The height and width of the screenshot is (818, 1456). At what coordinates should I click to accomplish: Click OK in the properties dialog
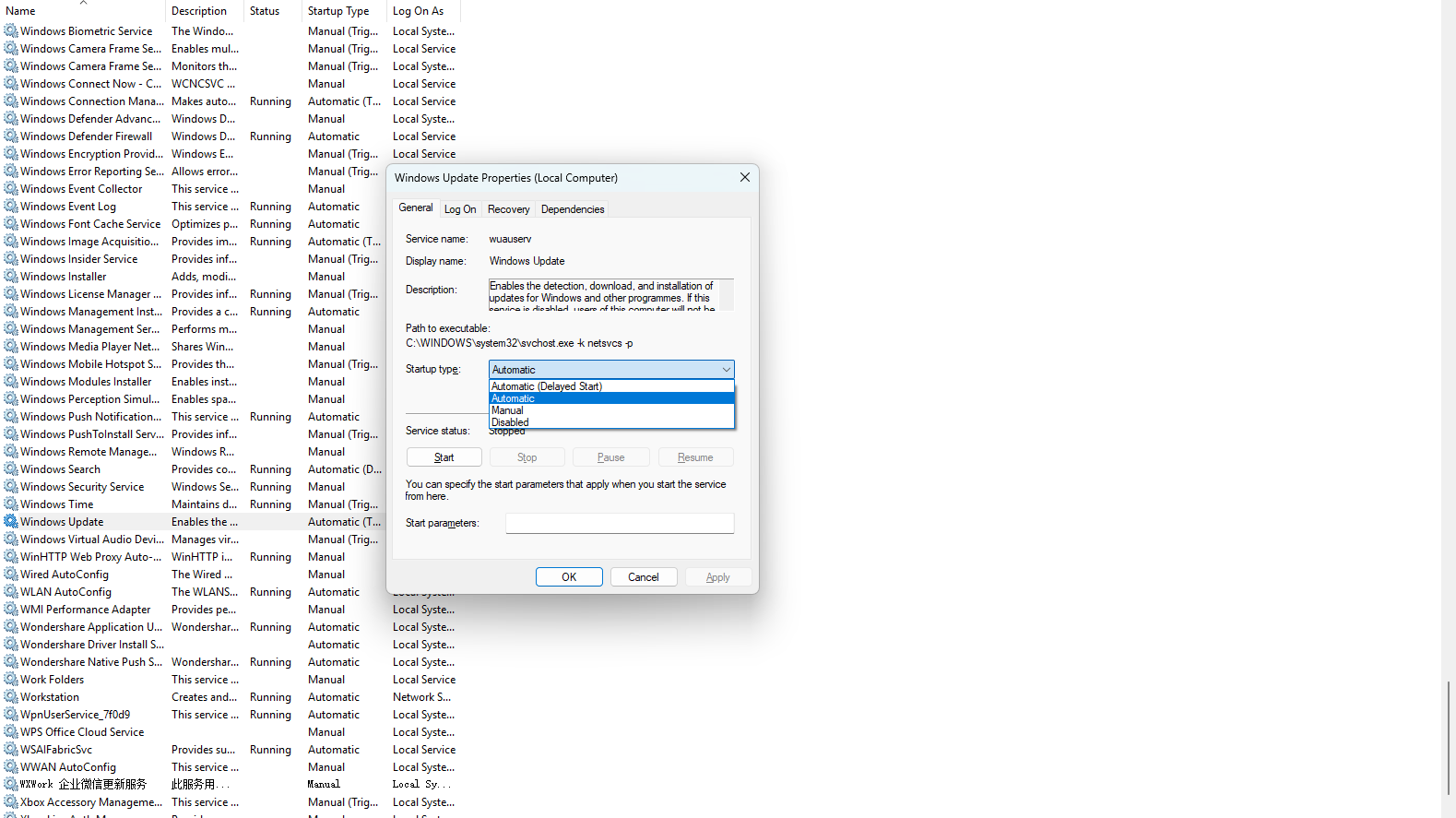569,577
